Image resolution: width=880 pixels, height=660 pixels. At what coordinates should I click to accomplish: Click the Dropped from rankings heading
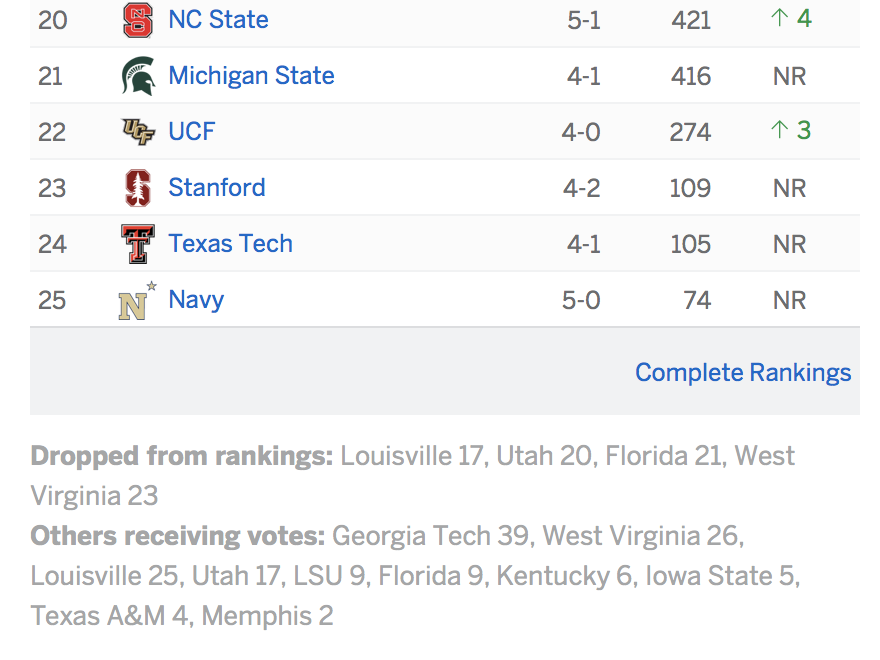(182, 456)
